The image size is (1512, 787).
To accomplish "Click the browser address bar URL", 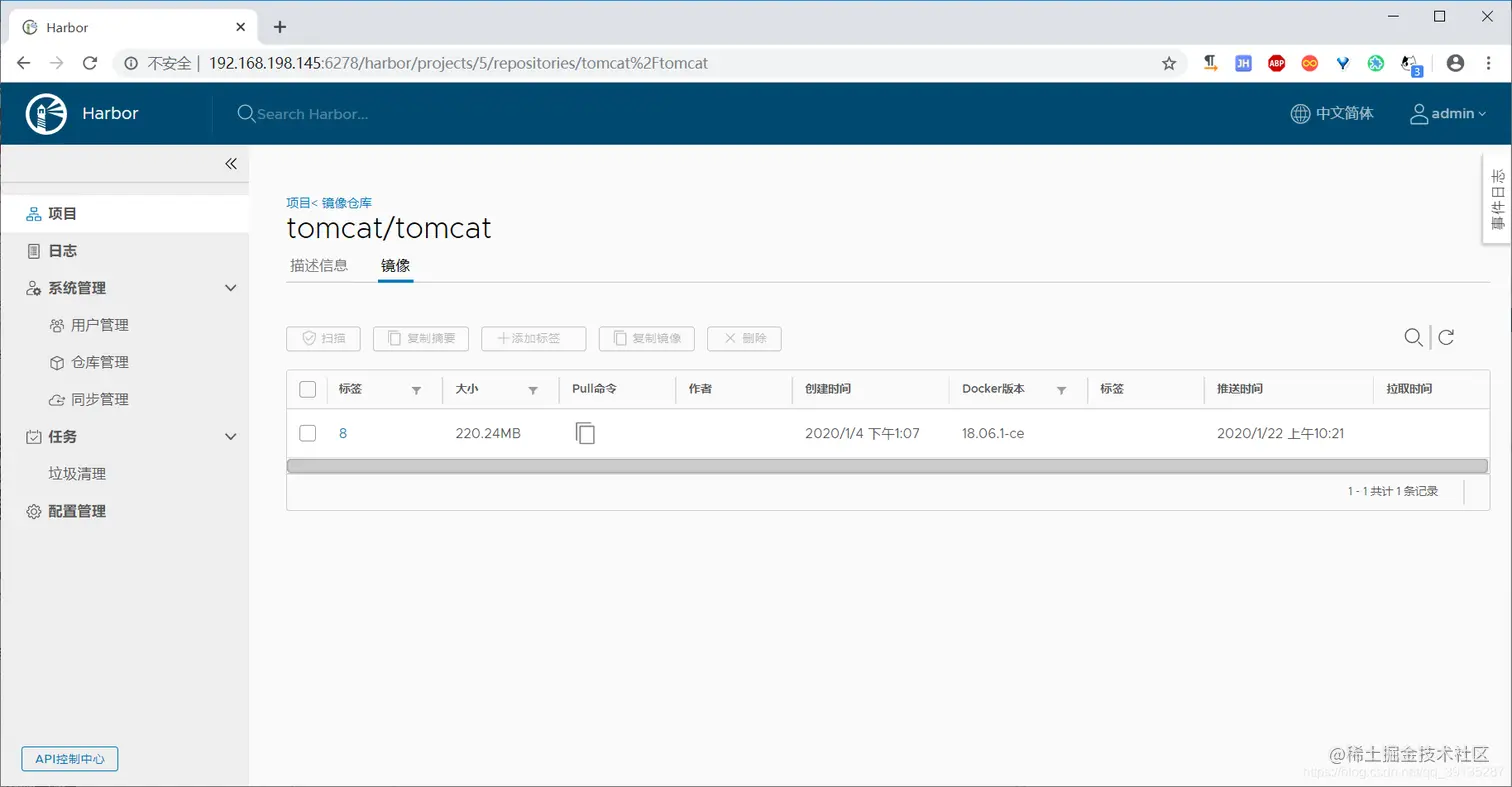I will tap(458, 63).
